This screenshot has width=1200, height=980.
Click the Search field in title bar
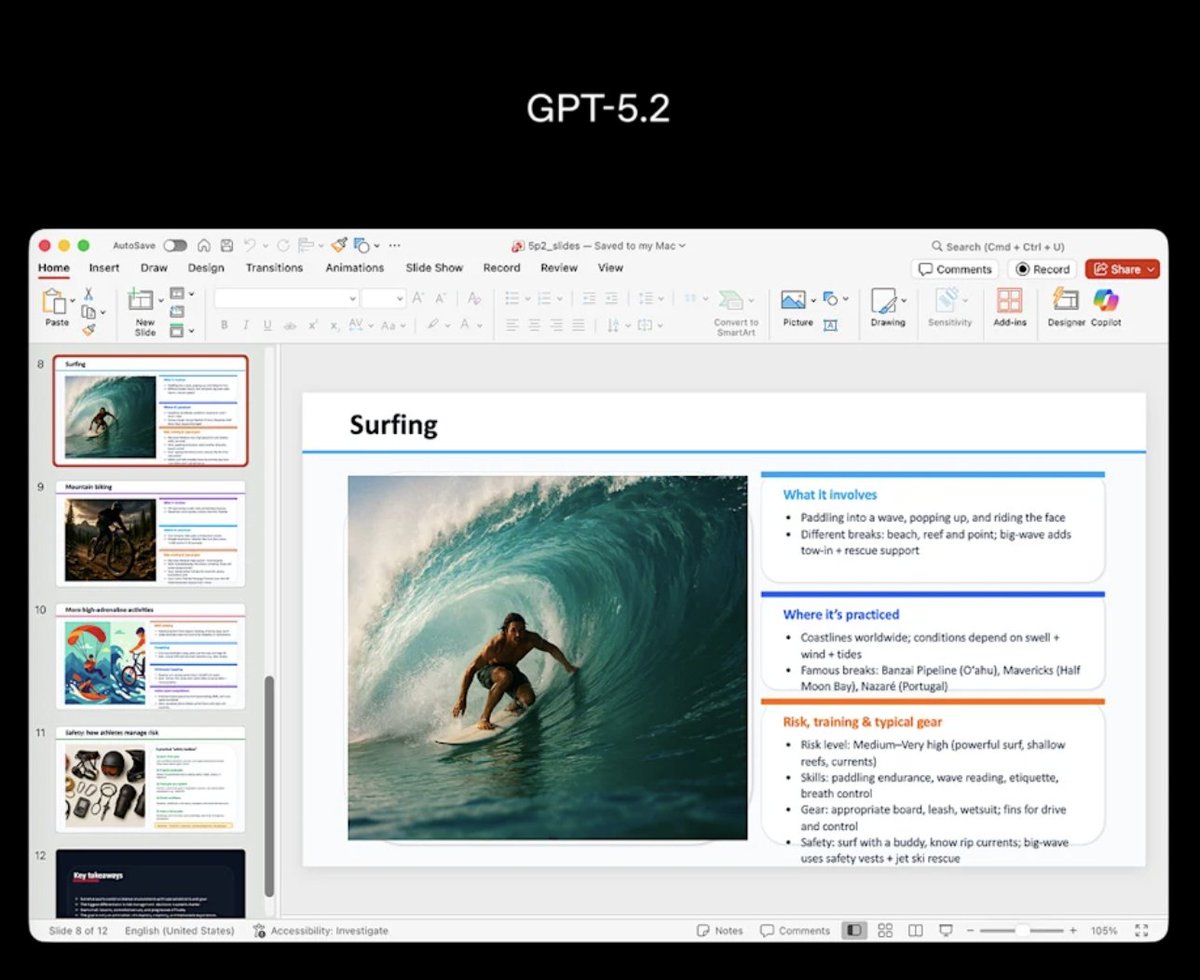[1000, 246]
